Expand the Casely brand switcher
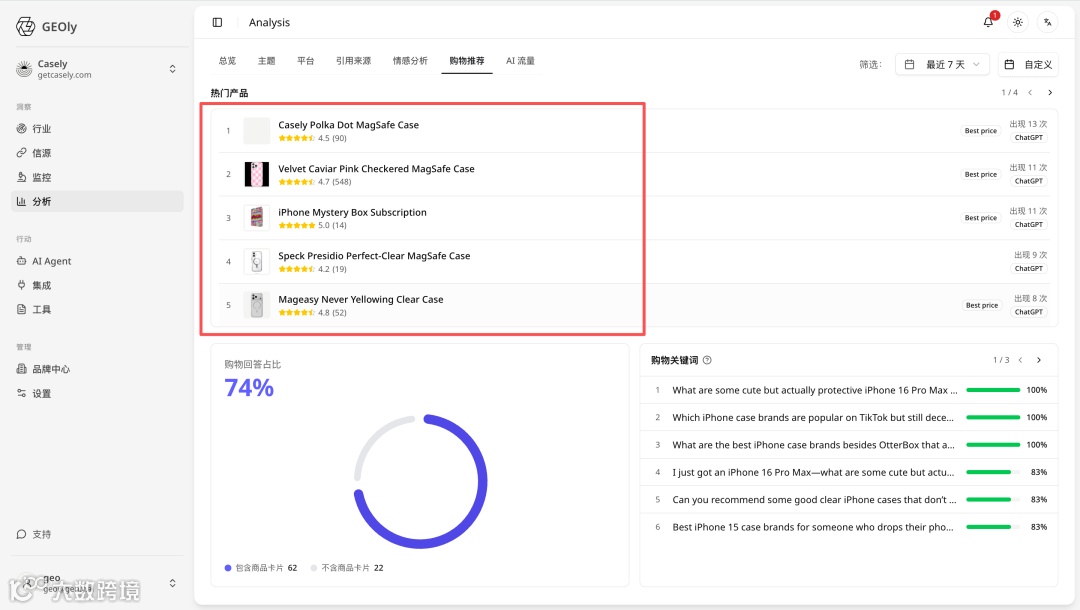This screenshot has height=610, width=1080. click(172, 69)
